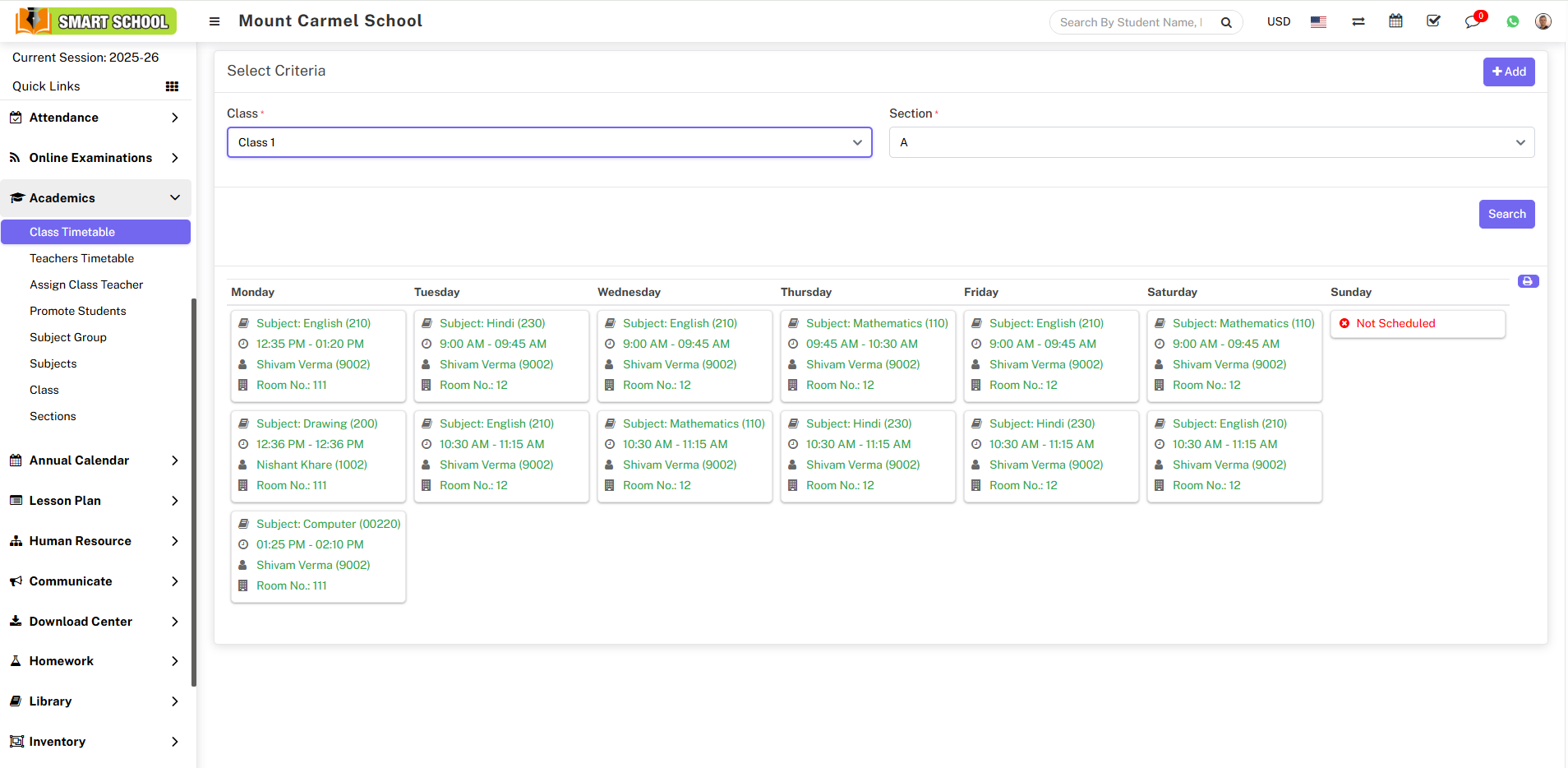Click the hamburger menu toggle icon
This screenshot has height=768, width=1568.
point(214,21)
